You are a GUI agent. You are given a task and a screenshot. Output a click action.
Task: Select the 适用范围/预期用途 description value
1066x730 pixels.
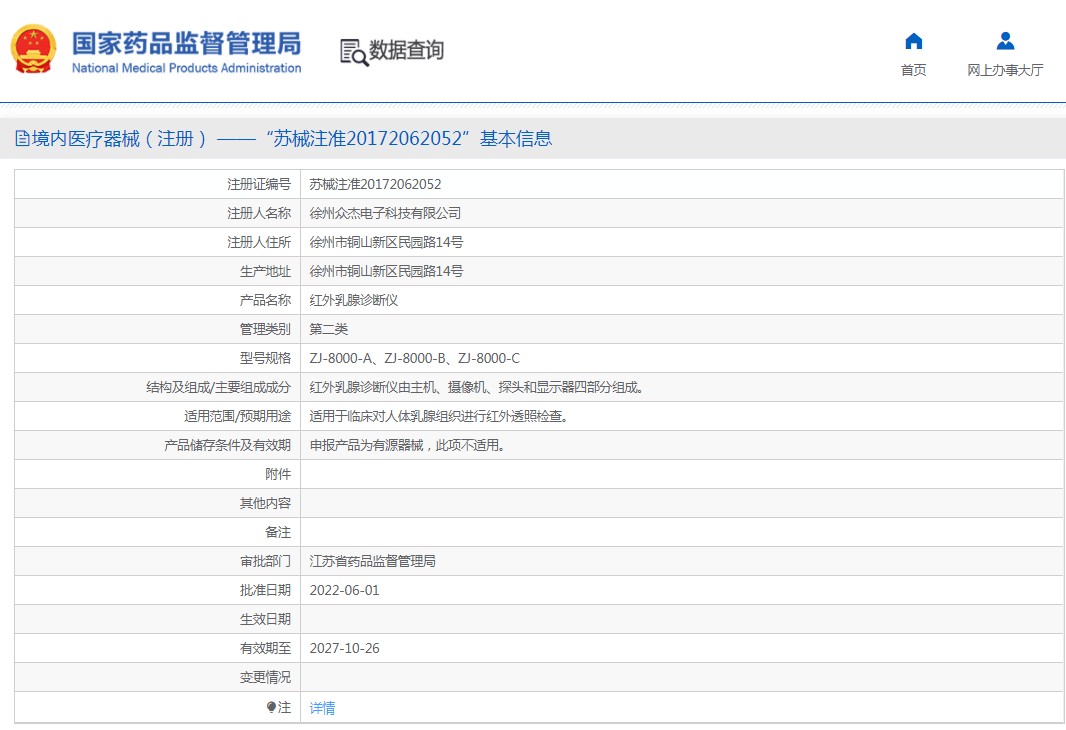coord(439,416)
